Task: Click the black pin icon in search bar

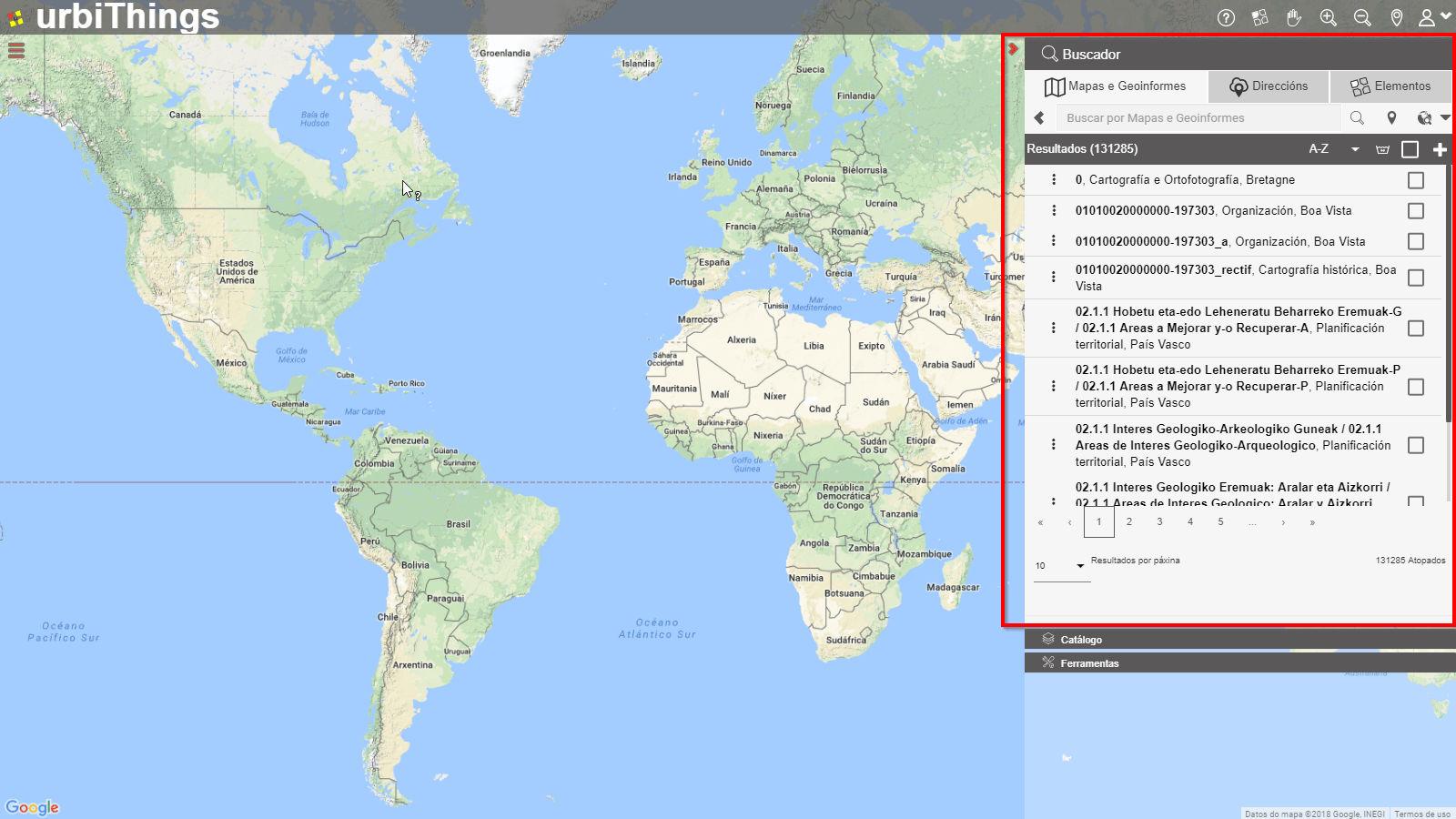Action: tap(1391, 117)
